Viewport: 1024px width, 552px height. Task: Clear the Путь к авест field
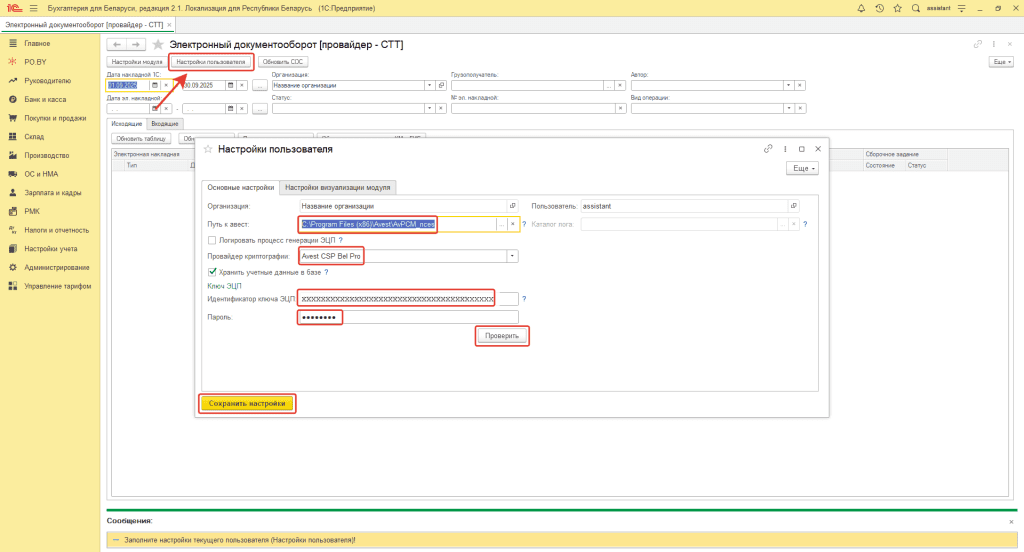point(512,225)
